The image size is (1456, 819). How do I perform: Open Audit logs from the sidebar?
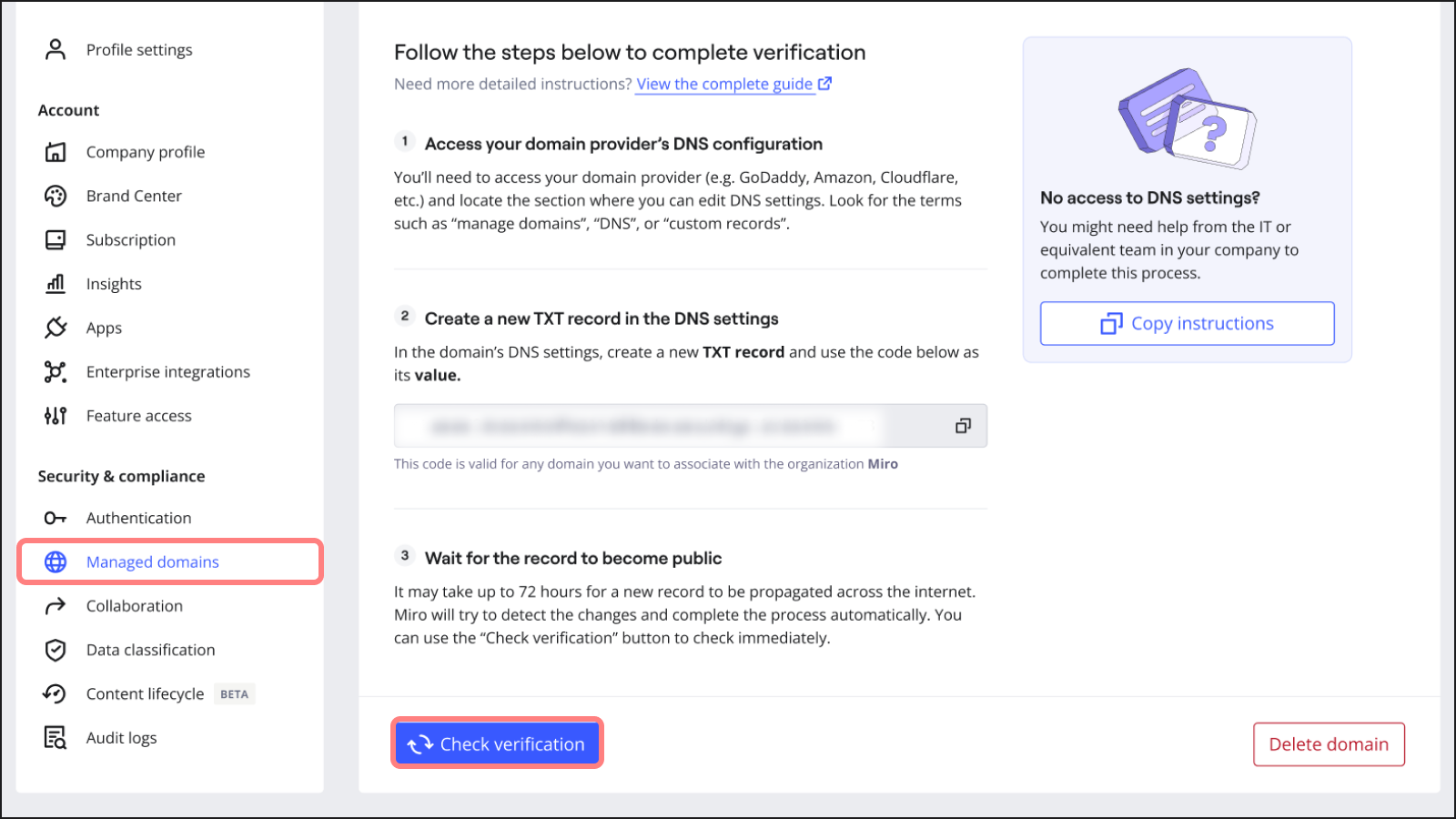[121, 737]
